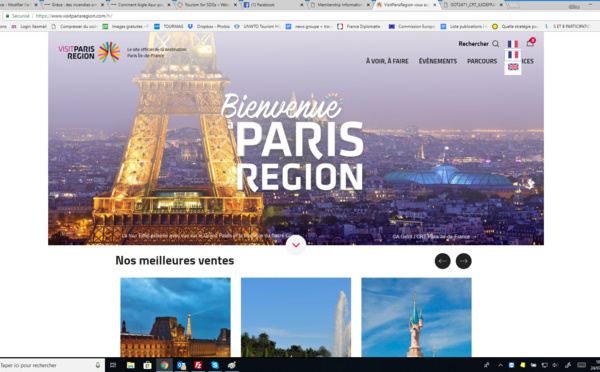Screen dimensions: 600x372
Task: Click the volume speaker tray icon
Action: click(x=555, y=365)
